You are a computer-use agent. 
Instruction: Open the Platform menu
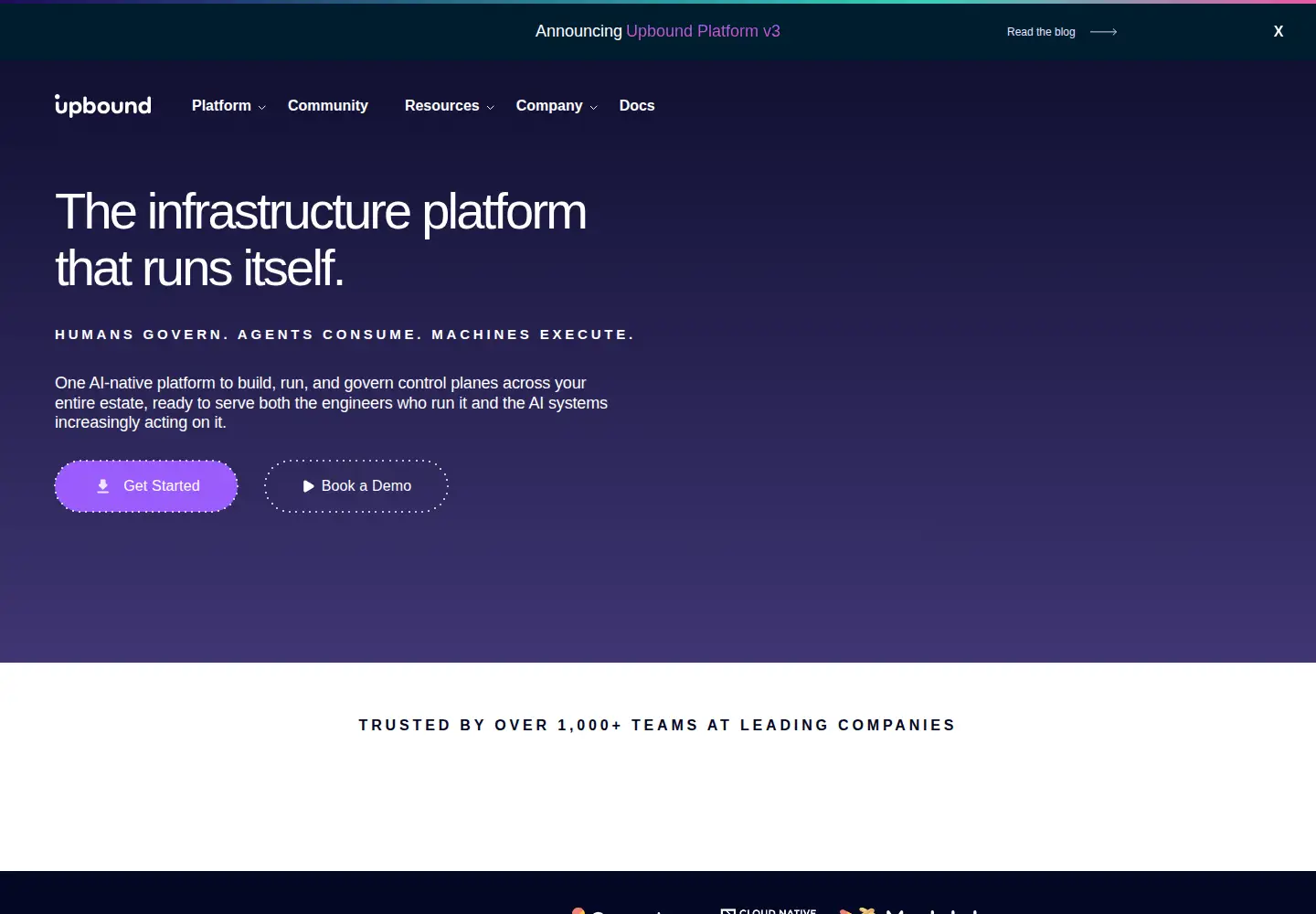221,106
